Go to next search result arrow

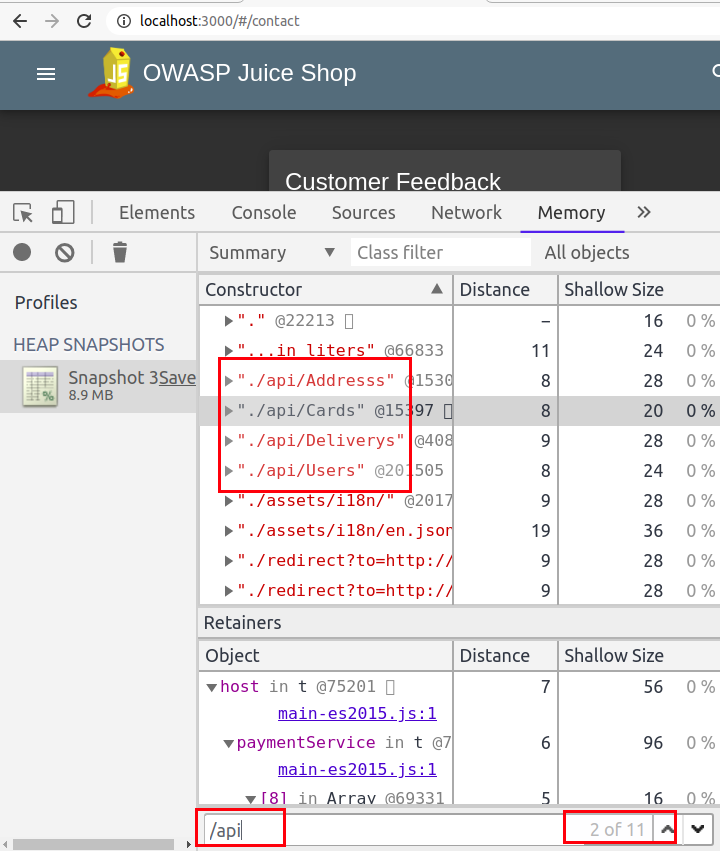[x=698, y=829]
